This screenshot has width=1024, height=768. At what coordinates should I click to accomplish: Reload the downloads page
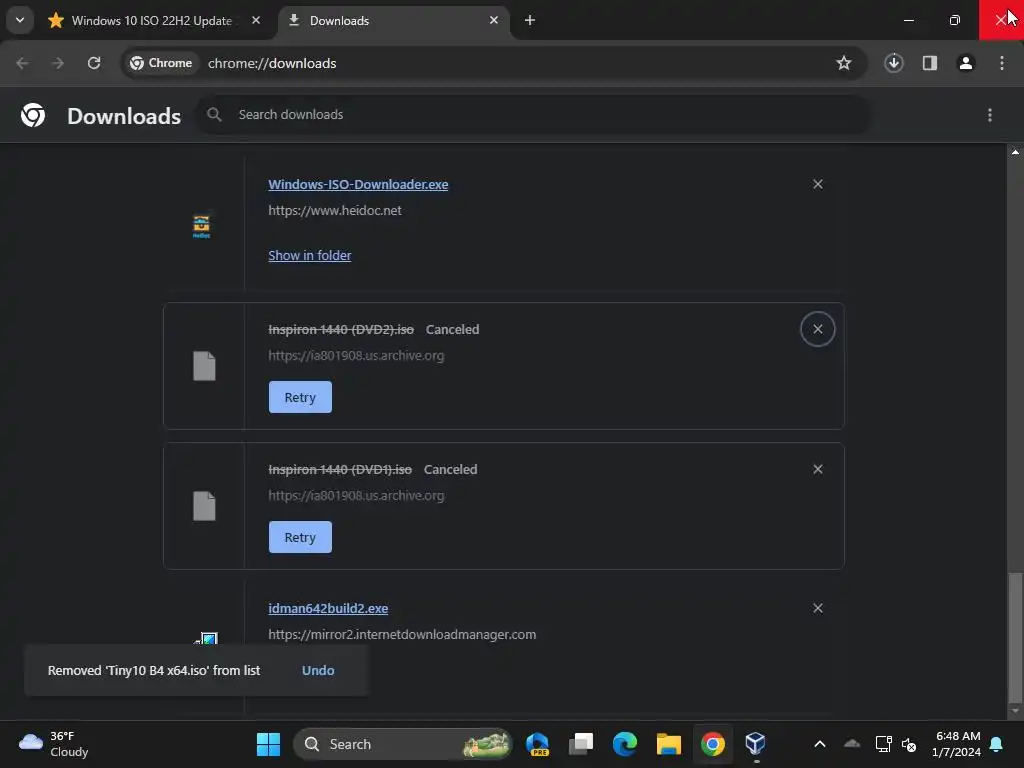click(94, 63)
